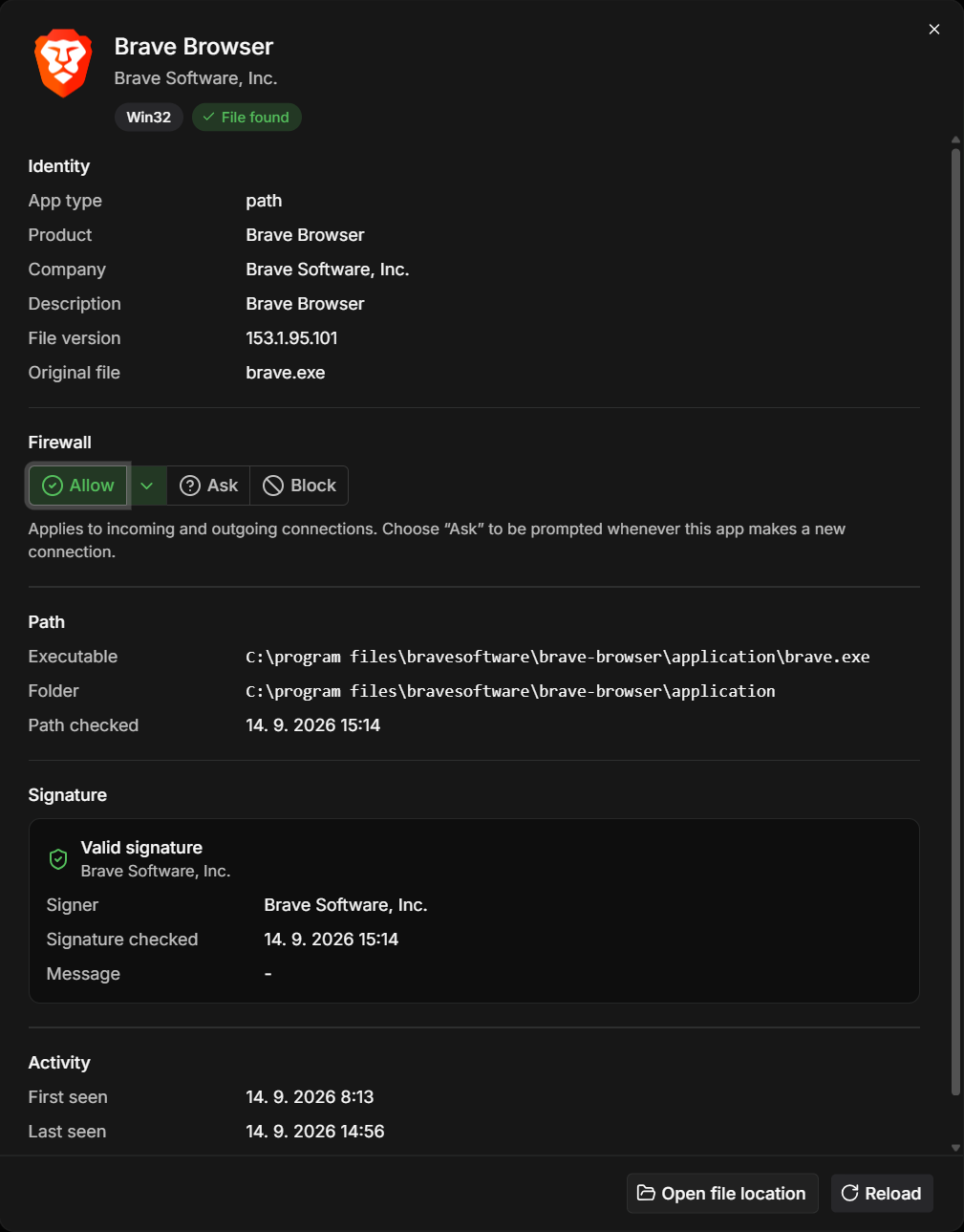
Task: Click the Brave Browser title heading
Action: pyautogui.click(x=194, y=46)
